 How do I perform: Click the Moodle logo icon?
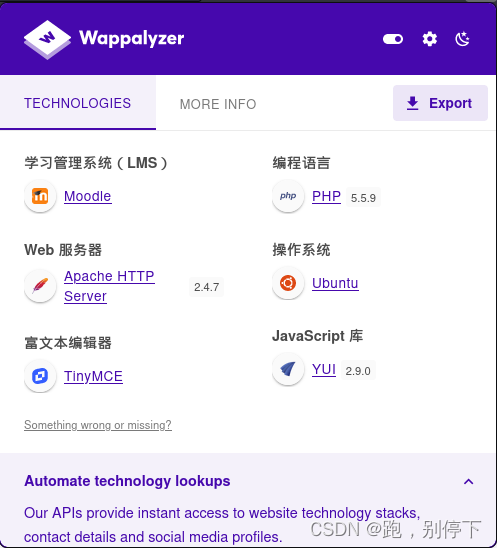[40, 196]
